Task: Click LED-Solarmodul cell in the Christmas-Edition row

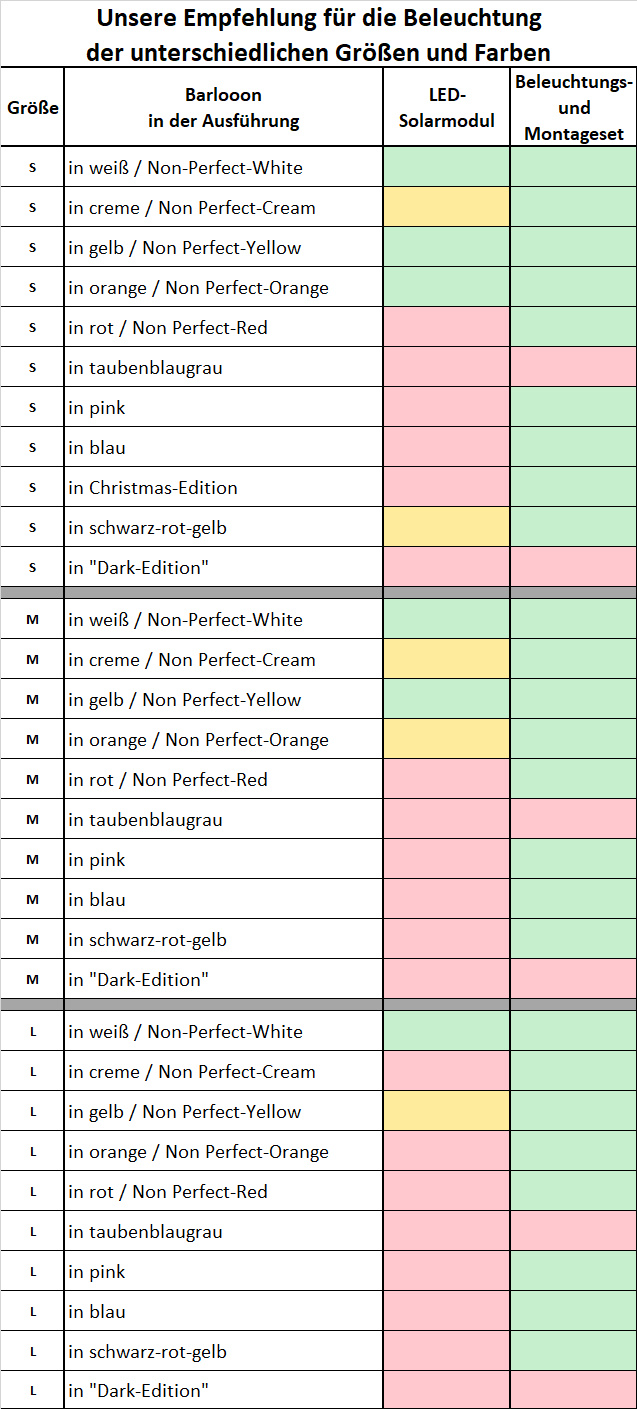Action: [x=447, y=487]
